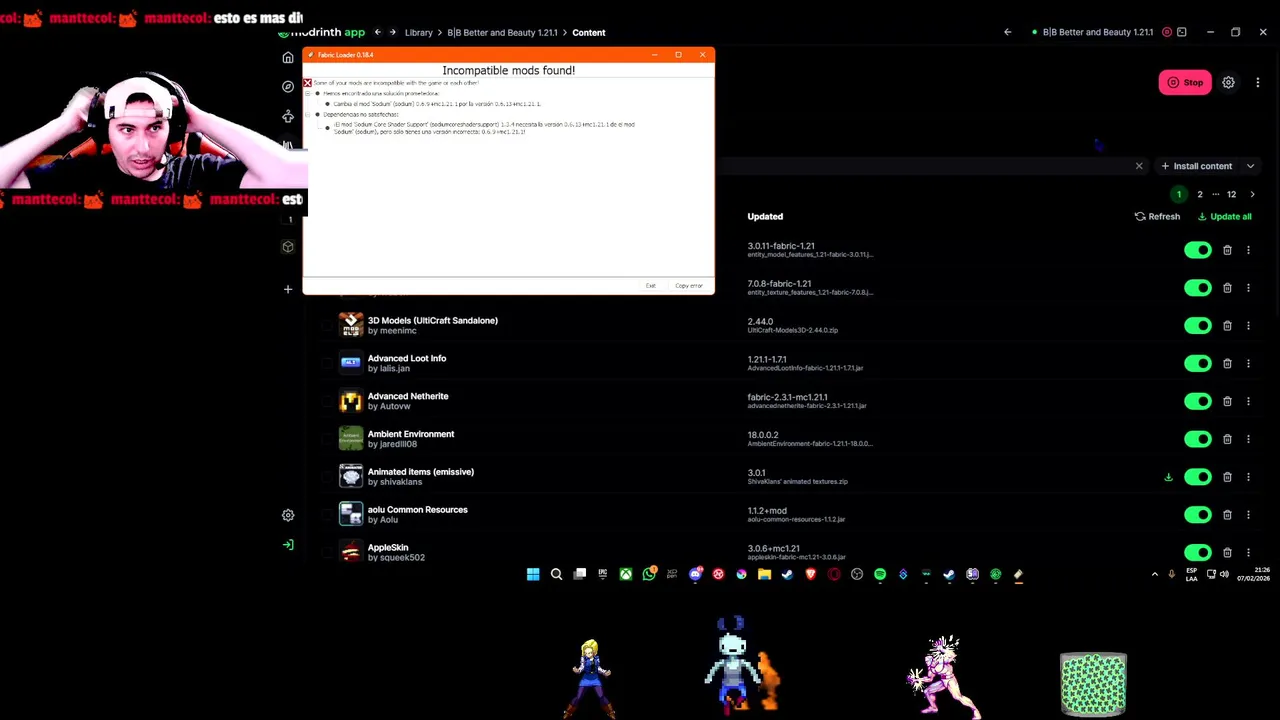Screen dimensions: 1280x720
Task: Open Home in the Modrinth sidebar
Action: 288,57
